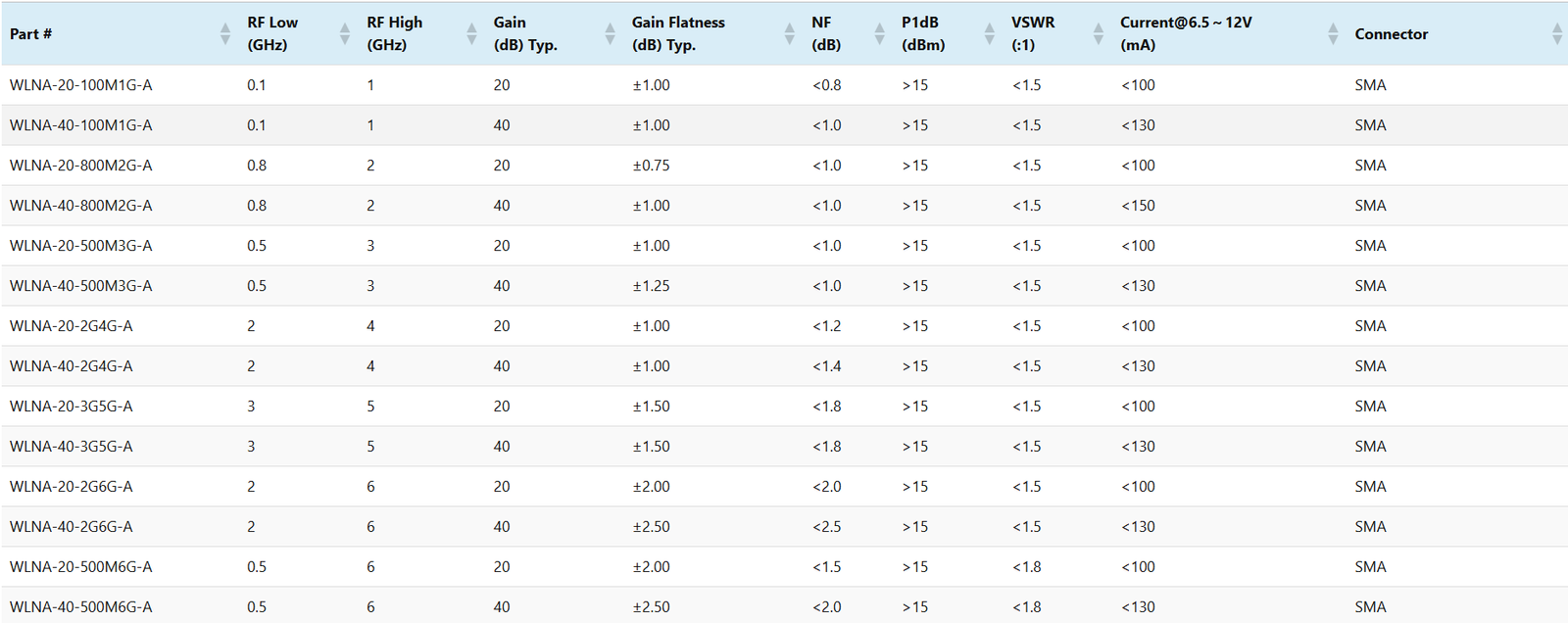Sort by the VSWR column arrows
The image size is (1568, 623).
point(1098,34)
